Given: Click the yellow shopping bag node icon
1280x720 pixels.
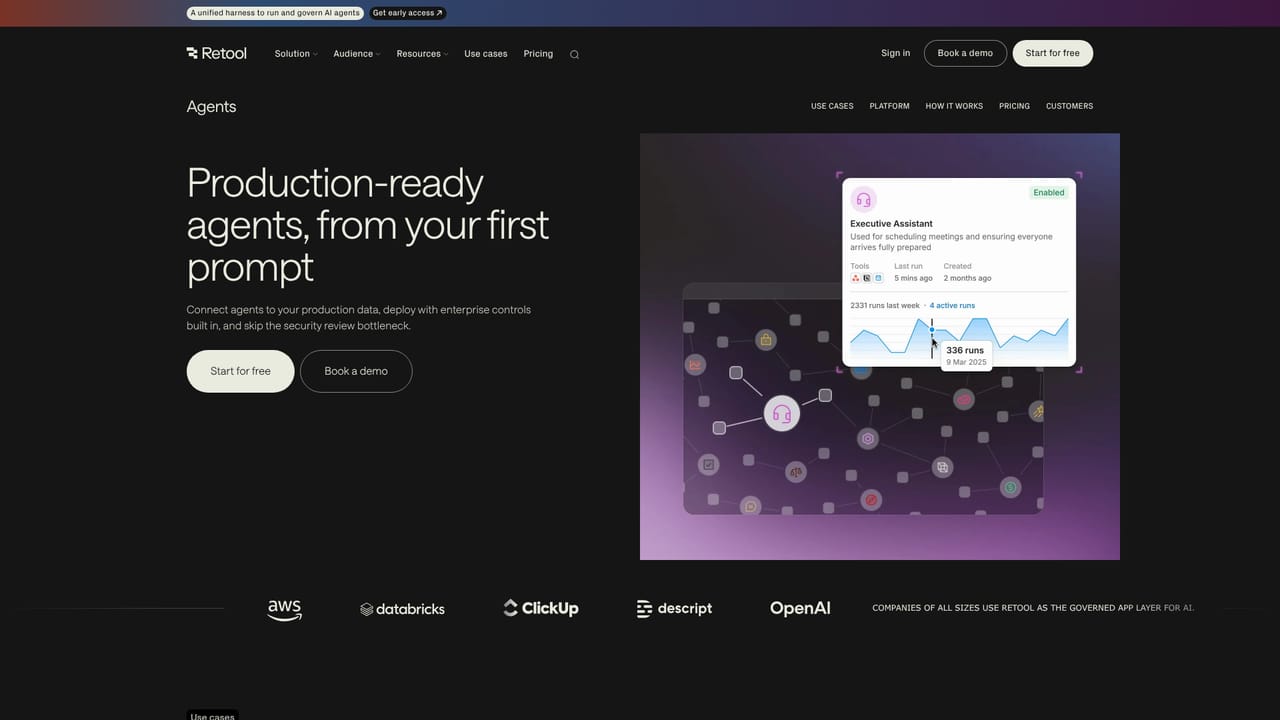Looking at the screenshot, I should (x=766, y=340).
